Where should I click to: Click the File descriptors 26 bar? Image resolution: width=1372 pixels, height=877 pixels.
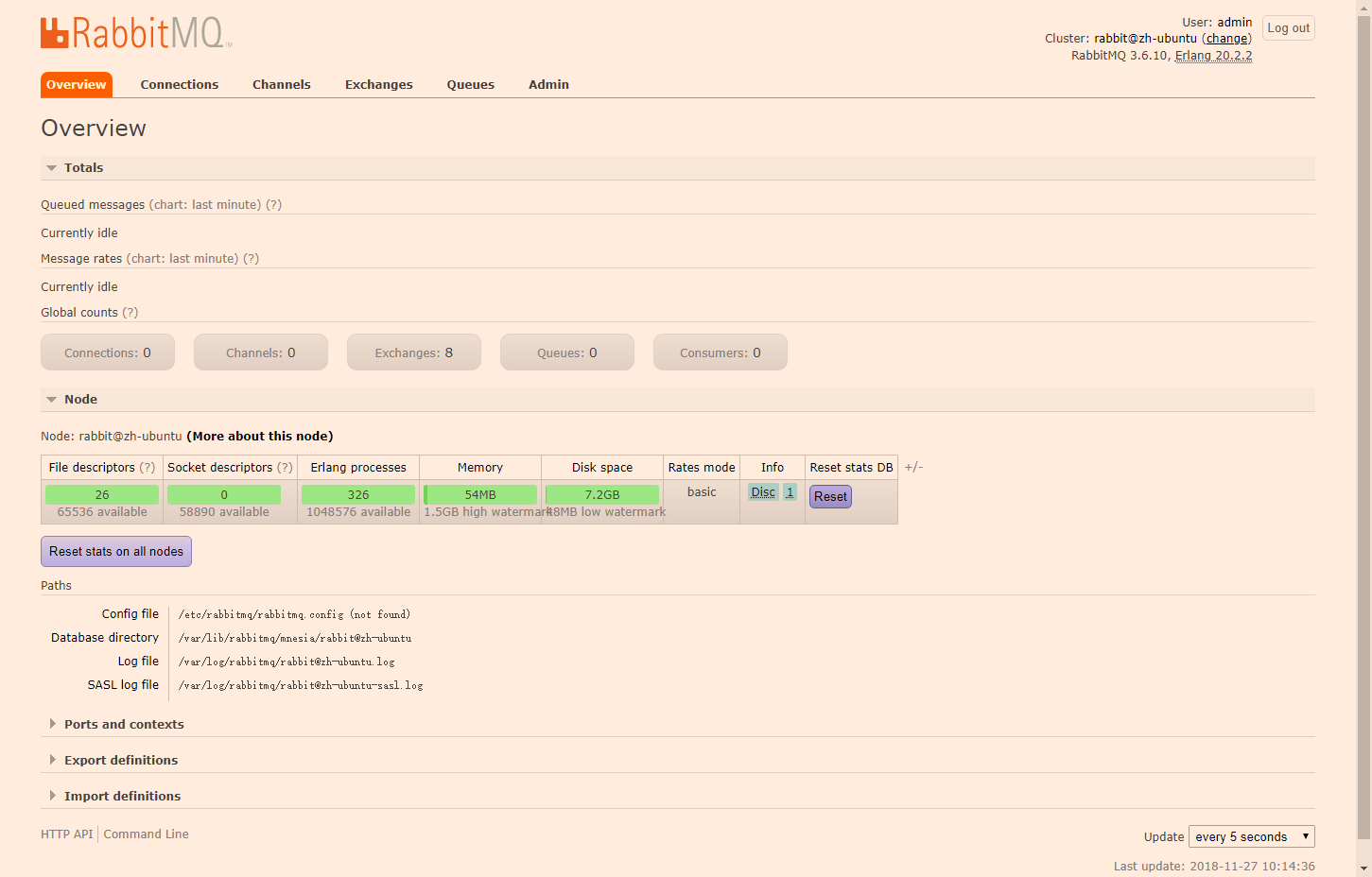click(102, 494)
